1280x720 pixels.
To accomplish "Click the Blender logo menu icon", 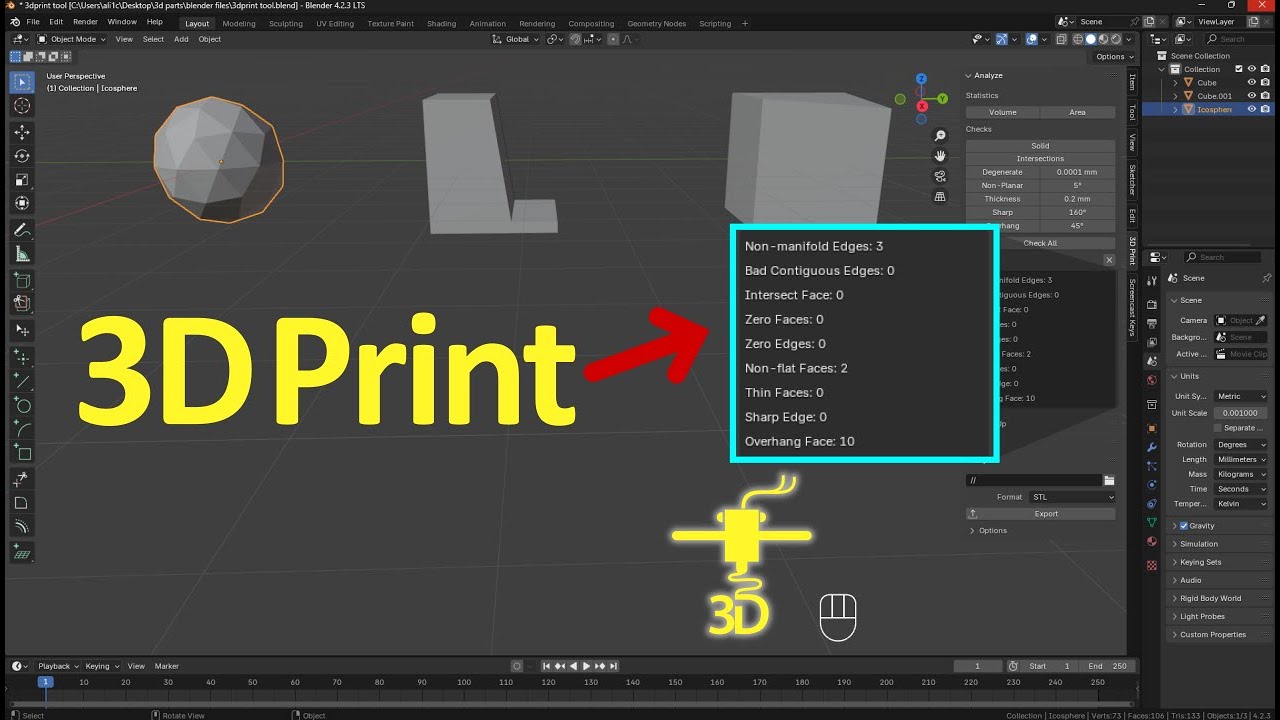I will (x=14, y=22).
